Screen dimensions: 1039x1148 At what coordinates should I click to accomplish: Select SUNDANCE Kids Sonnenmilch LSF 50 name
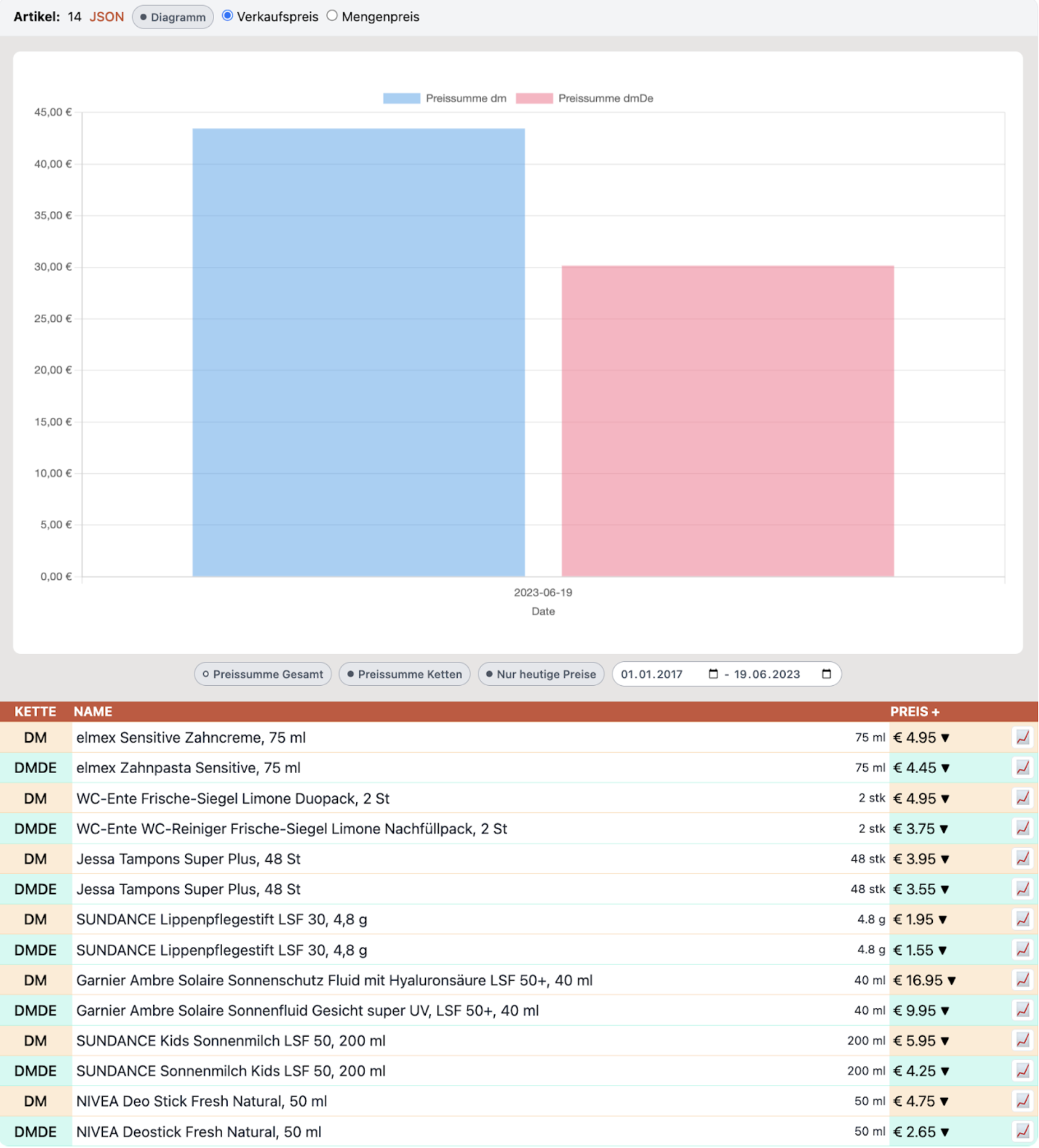click(230, 1041)
